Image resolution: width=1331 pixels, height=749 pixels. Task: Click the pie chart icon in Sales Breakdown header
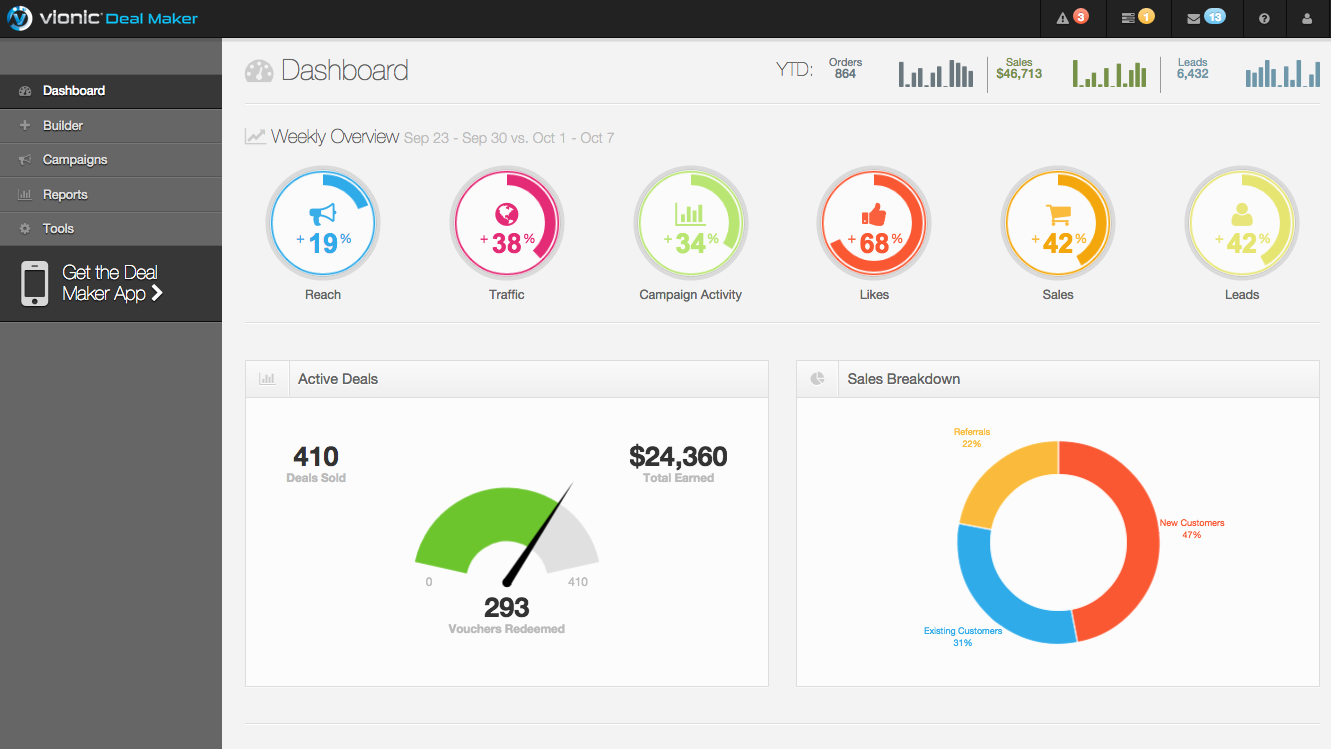click(x=817, y=379)
